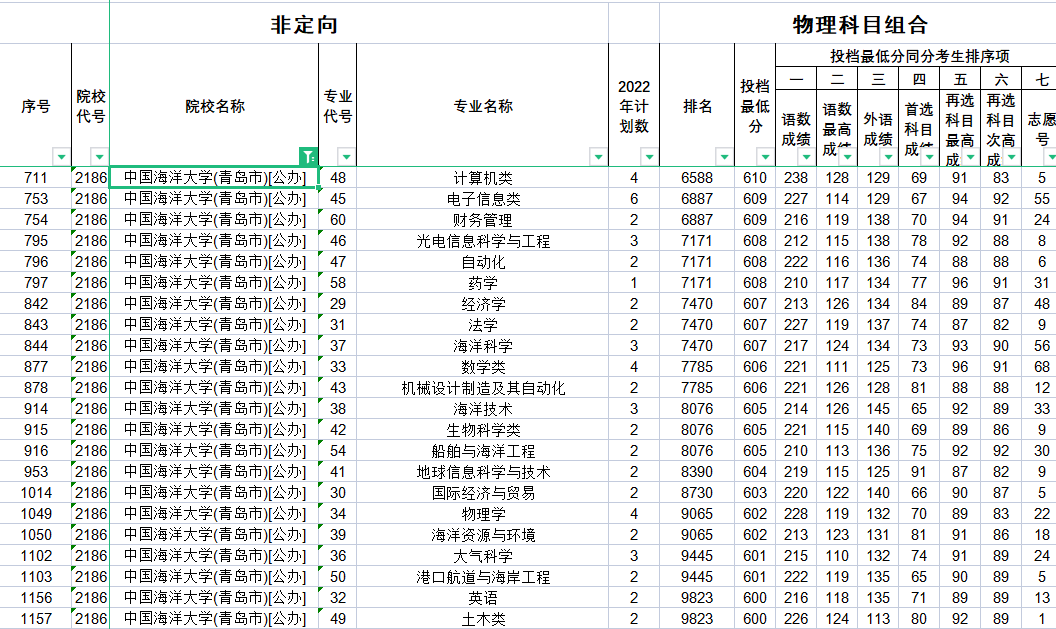Select the 财务管理 major cell
This screenshot has height=629, width=1056.
[x=482, y=220]
